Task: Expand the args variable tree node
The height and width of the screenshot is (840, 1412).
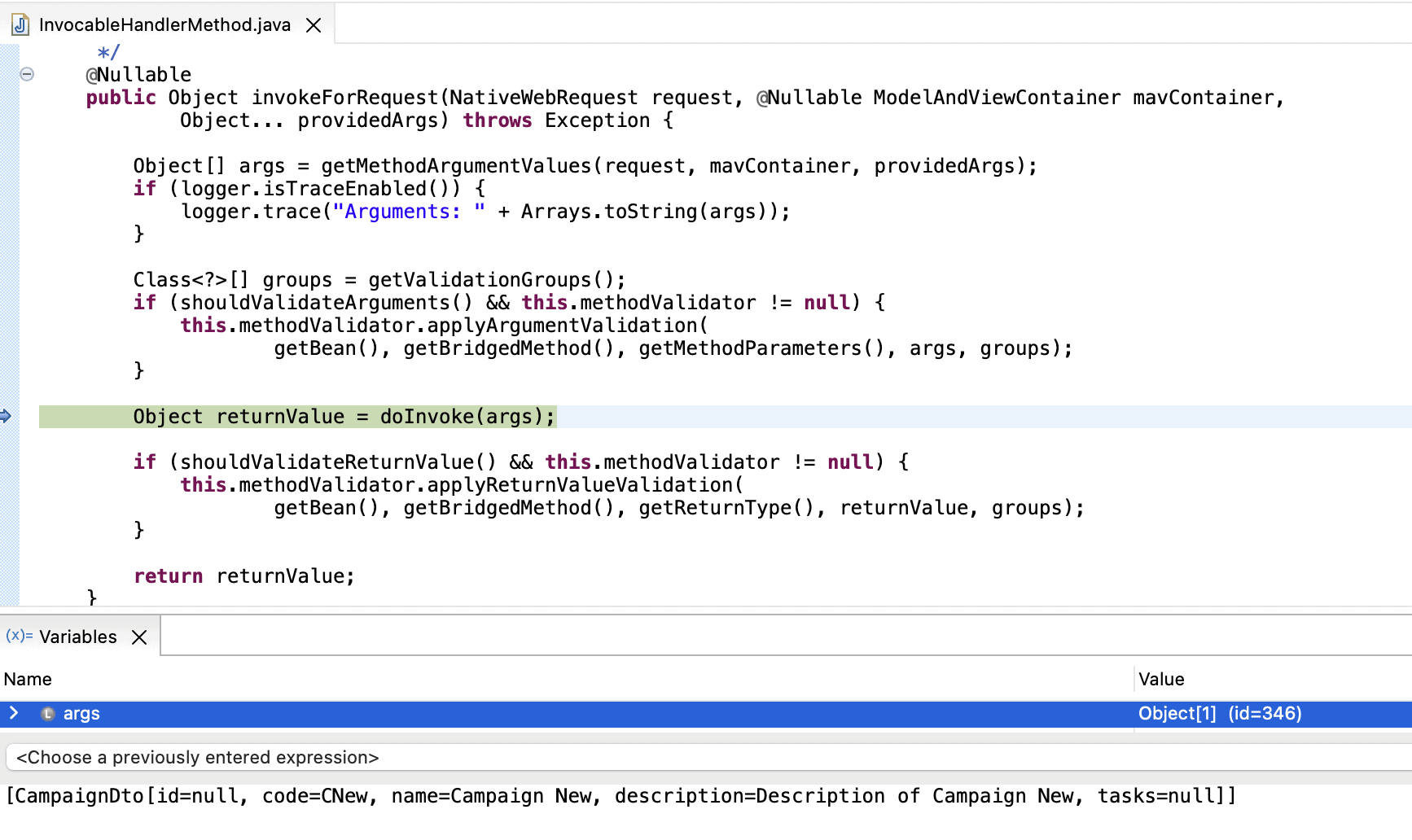Action: point(14,713)
